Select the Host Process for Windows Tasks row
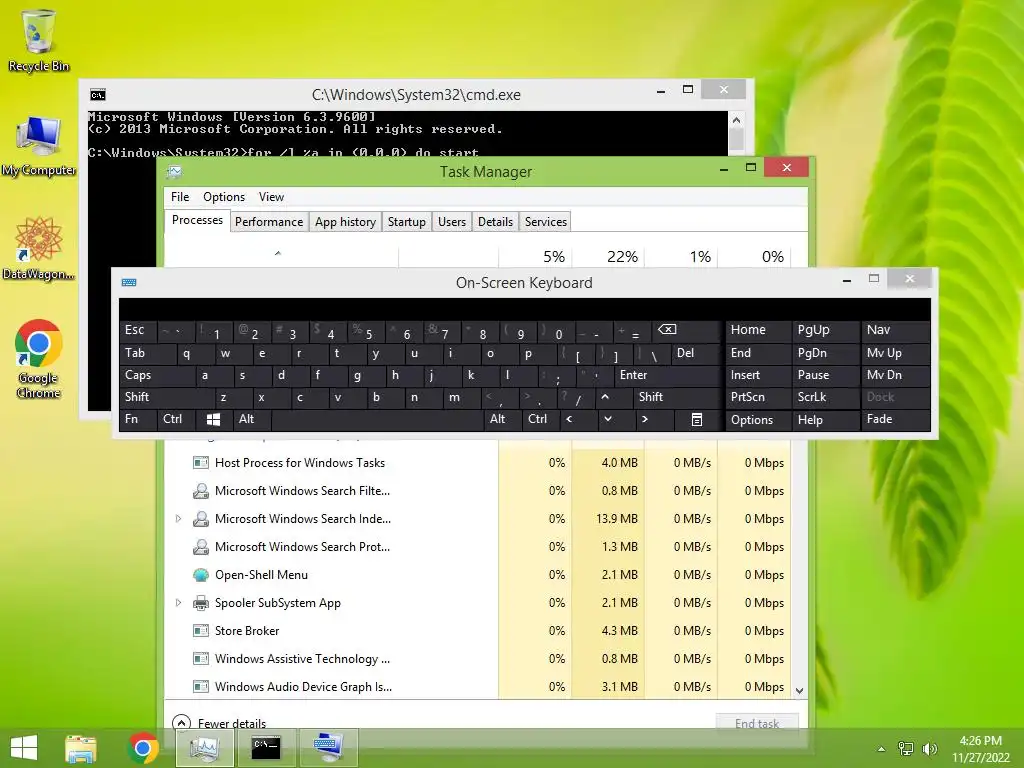This screenshot has height=768, width=1024. pyautogui.click(x=478, y=462)
